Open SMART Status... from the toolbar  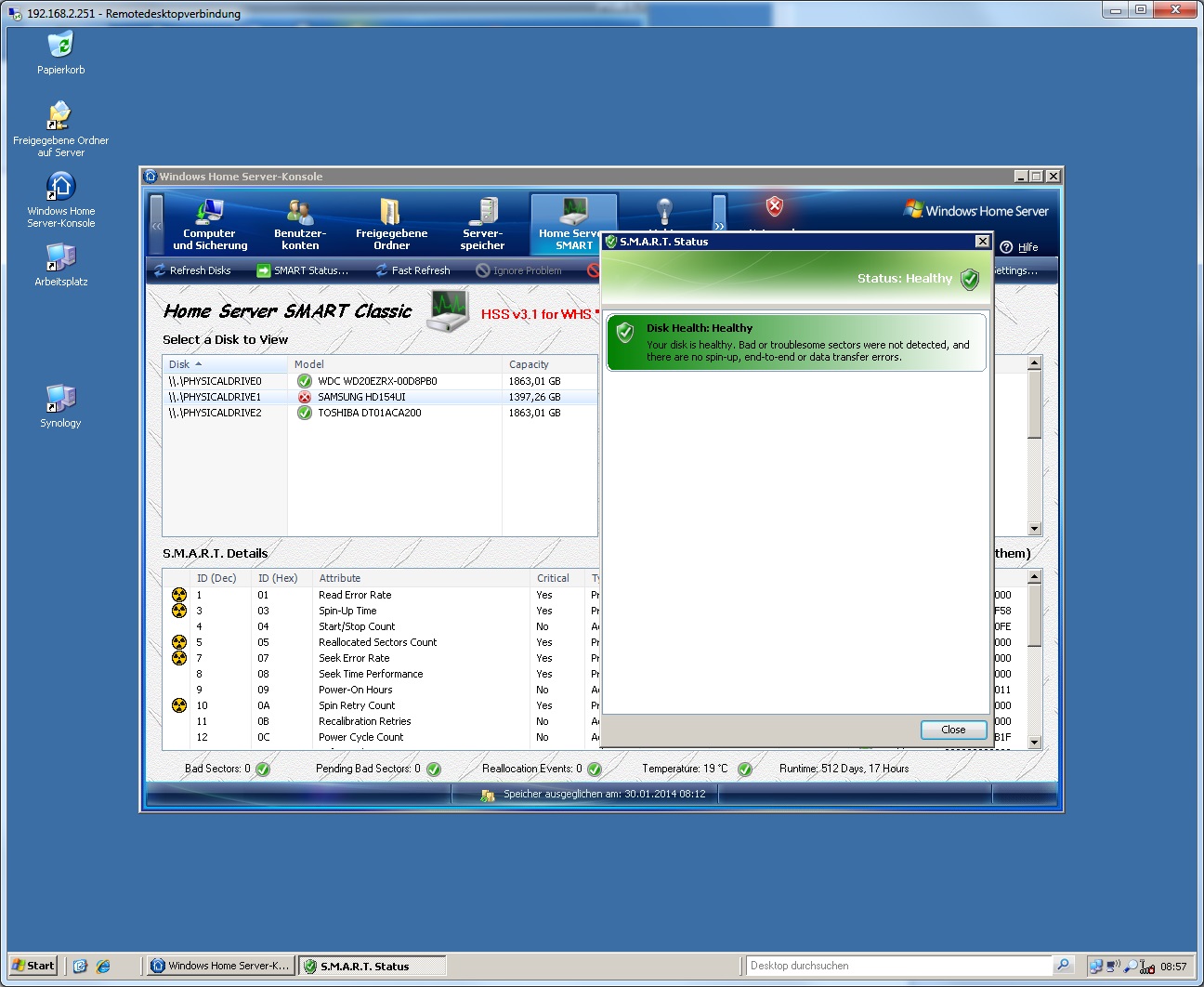303,270
